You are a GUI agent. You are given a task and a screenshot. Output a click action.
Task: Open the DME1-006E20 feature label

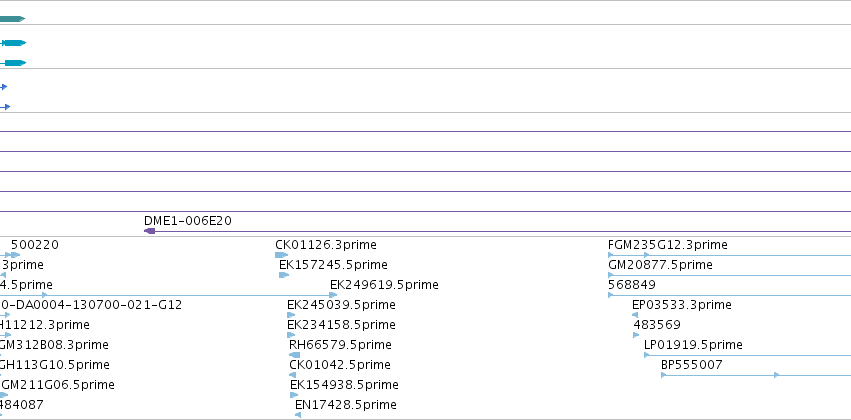click(188, 221)
